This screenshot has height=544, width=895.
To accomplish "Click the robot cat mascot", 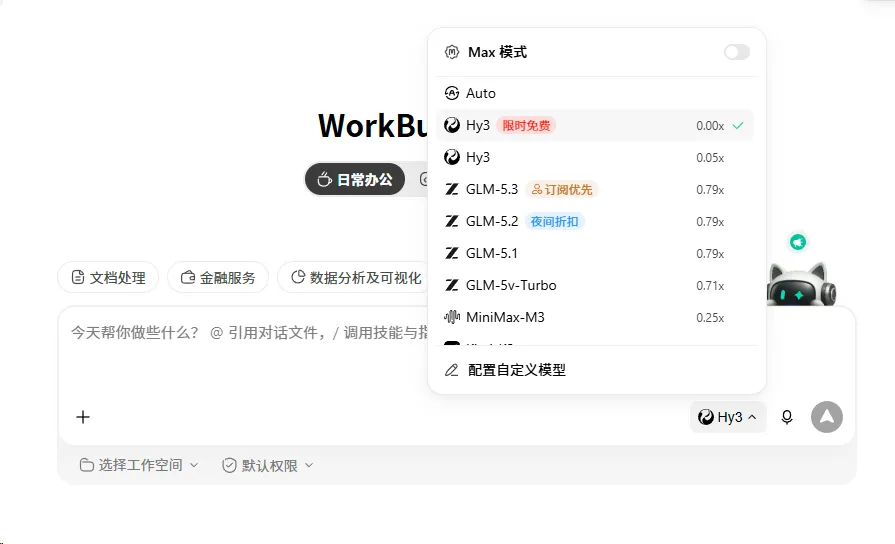I will click(x=801, y=284).
